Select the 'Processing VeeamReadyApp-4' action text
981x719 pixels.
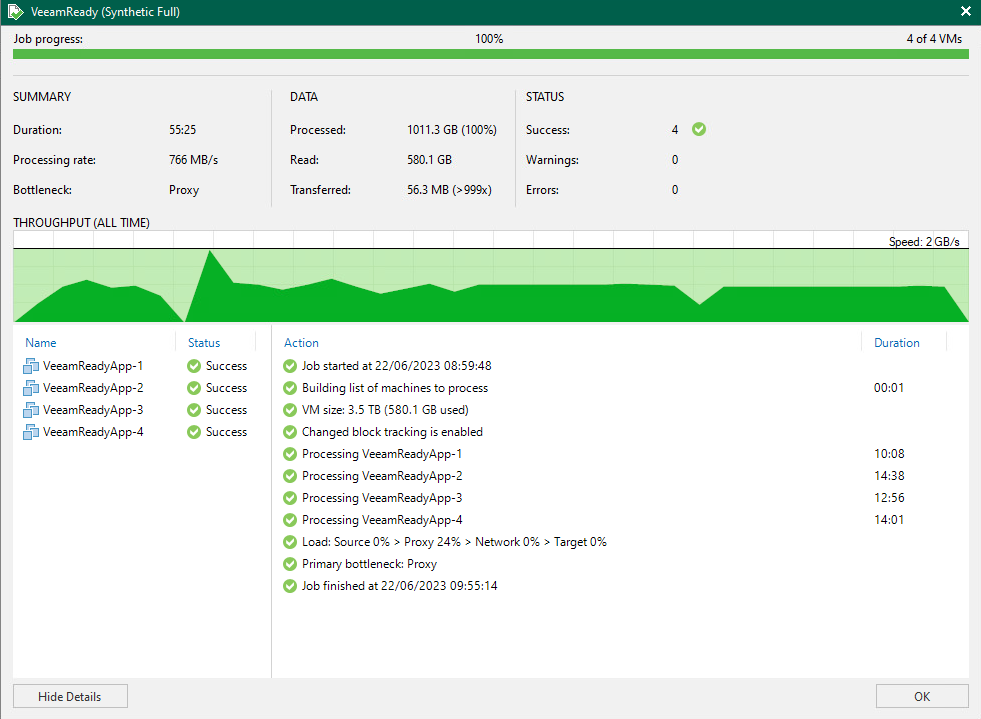pos(382,520)
